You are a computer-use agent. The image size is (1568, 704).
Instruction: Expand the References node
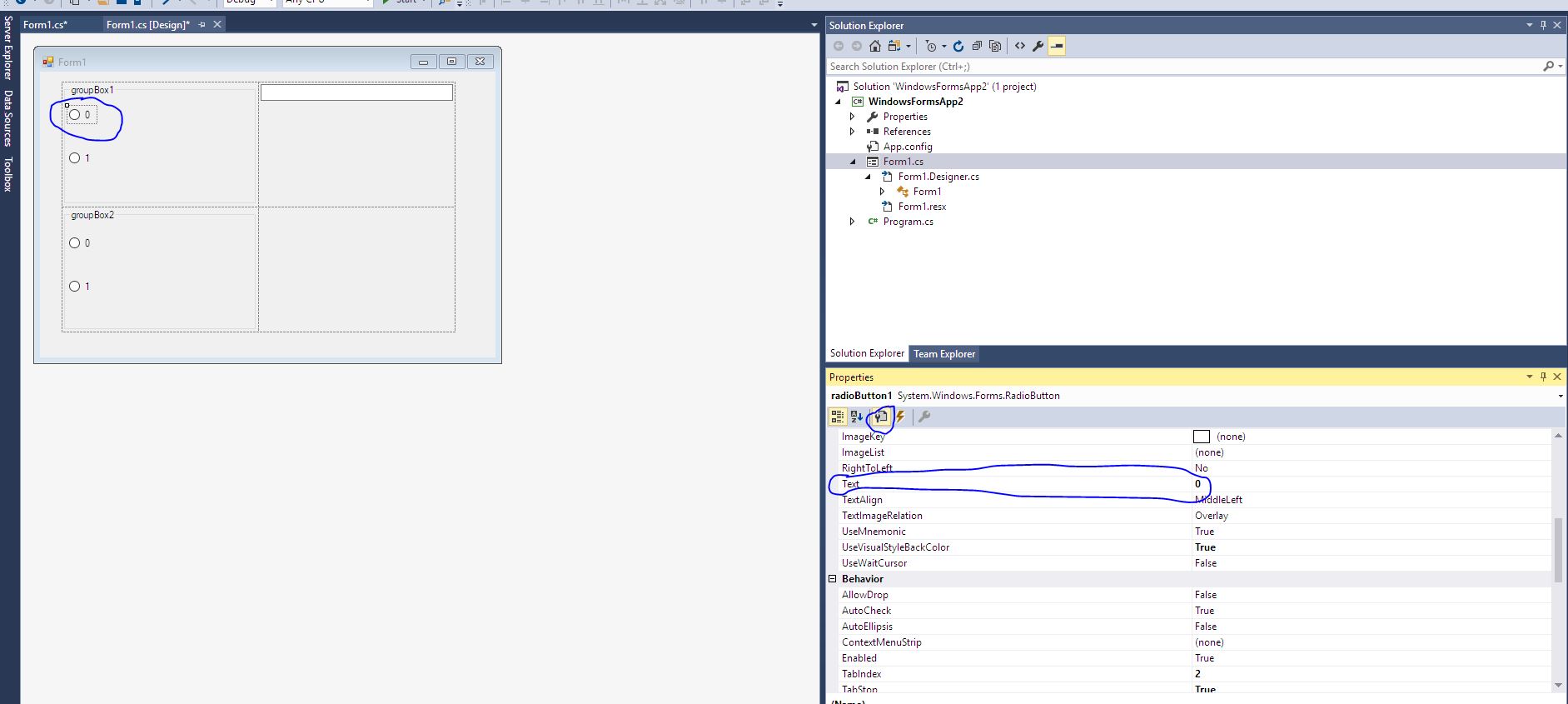click(852, 132)
